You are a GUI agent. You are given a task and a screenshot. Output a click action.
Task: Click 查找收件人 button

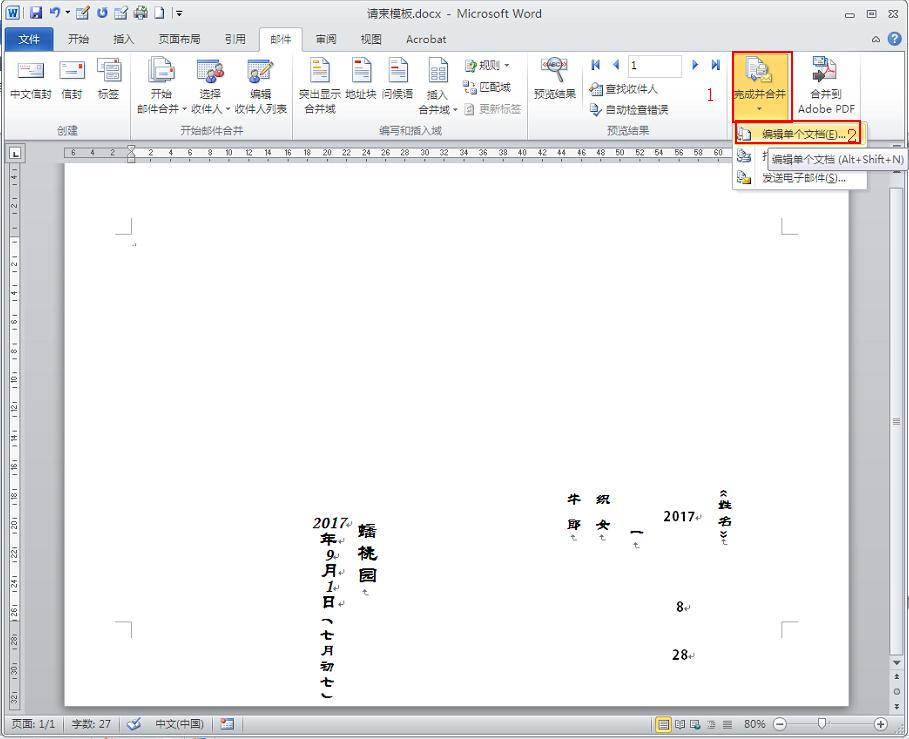(x=623, y=89)
